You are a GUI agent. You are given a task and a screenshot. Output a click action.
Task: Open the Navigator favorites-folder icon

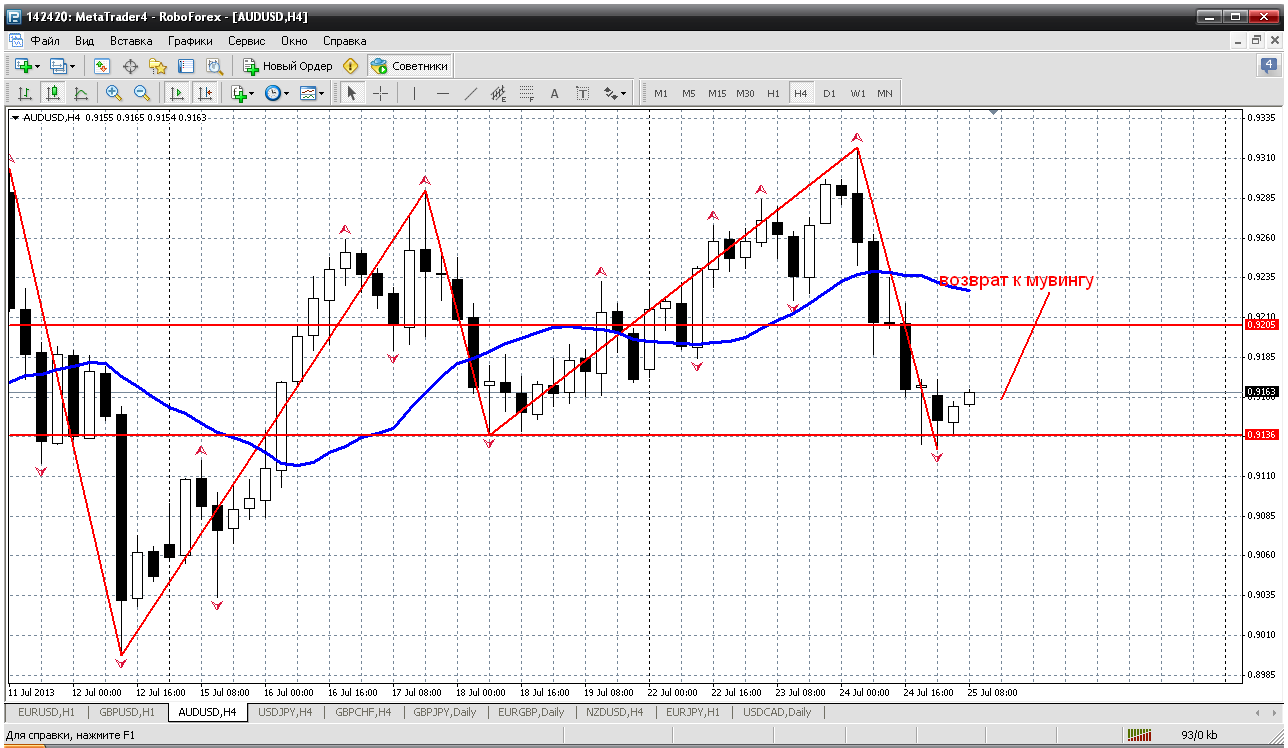[x=158, y=66]
